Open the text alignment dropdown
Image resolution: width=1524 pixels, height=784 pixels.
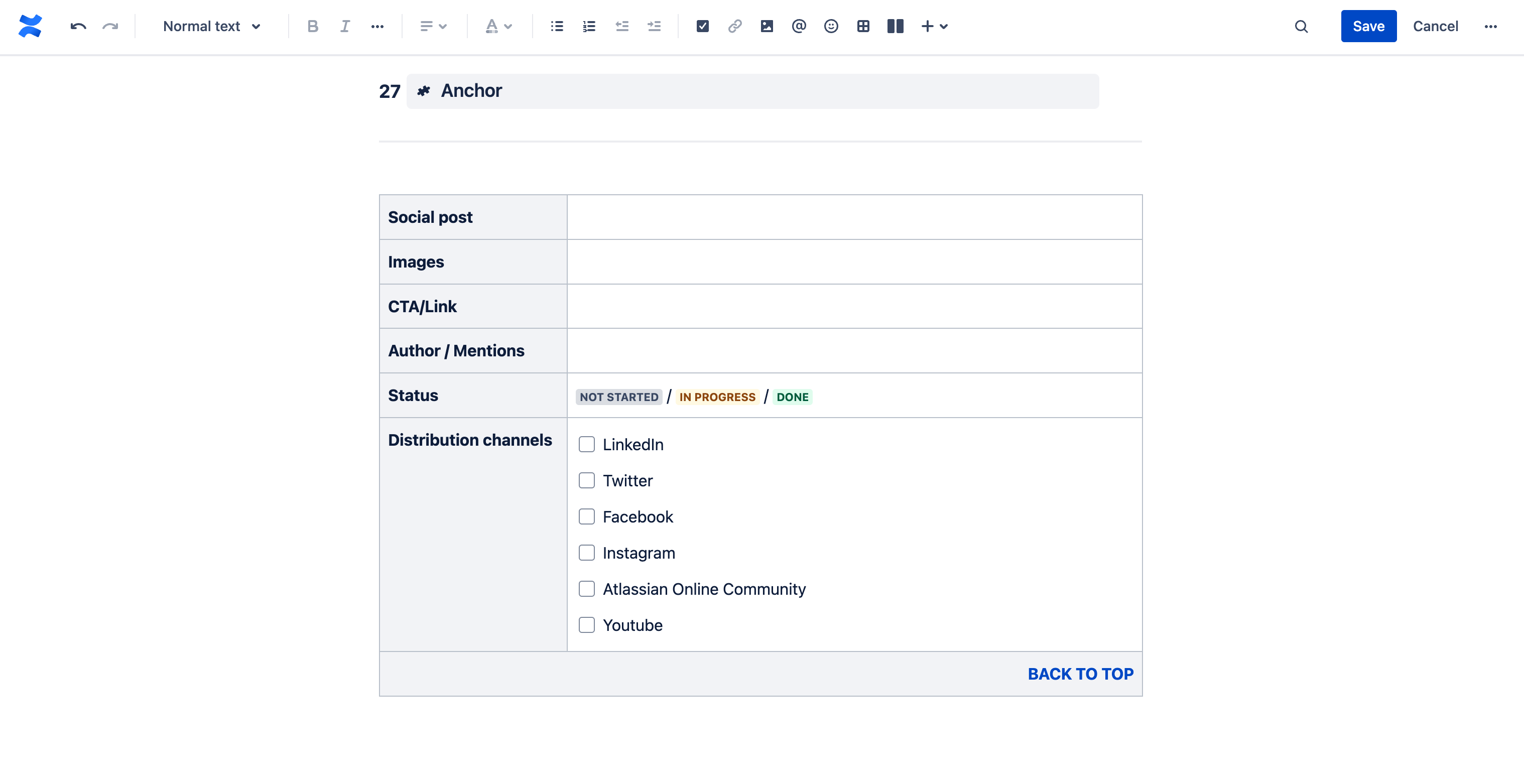coord(433,26)
